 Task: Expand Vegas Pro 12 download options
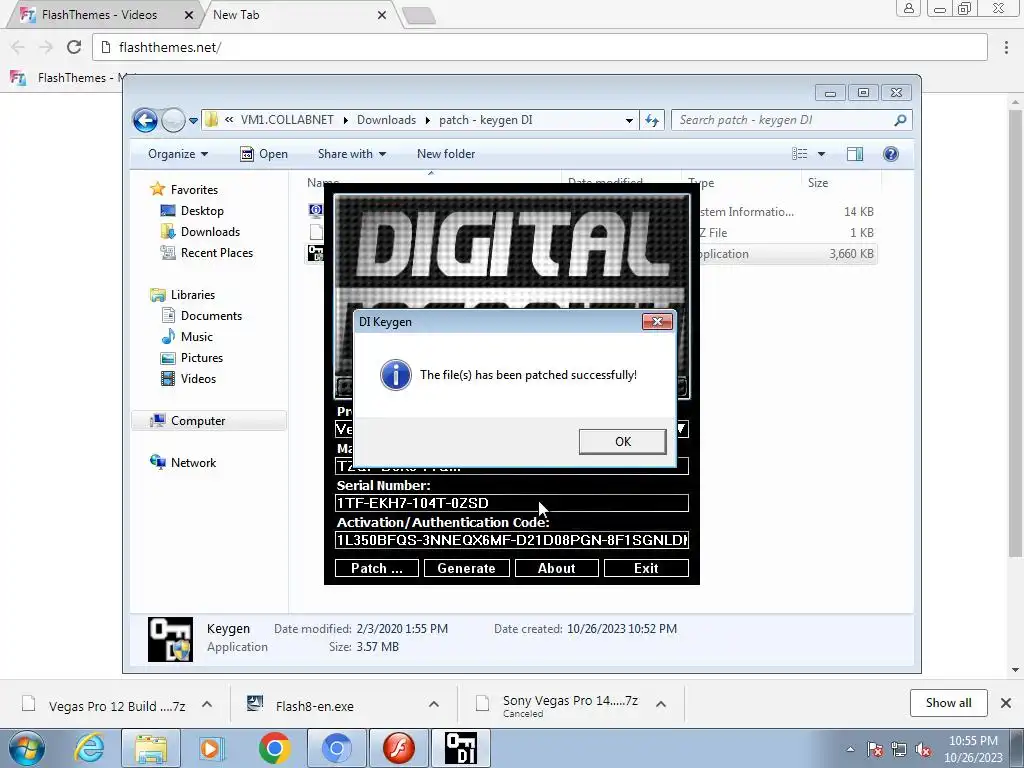tap(206, 705)
